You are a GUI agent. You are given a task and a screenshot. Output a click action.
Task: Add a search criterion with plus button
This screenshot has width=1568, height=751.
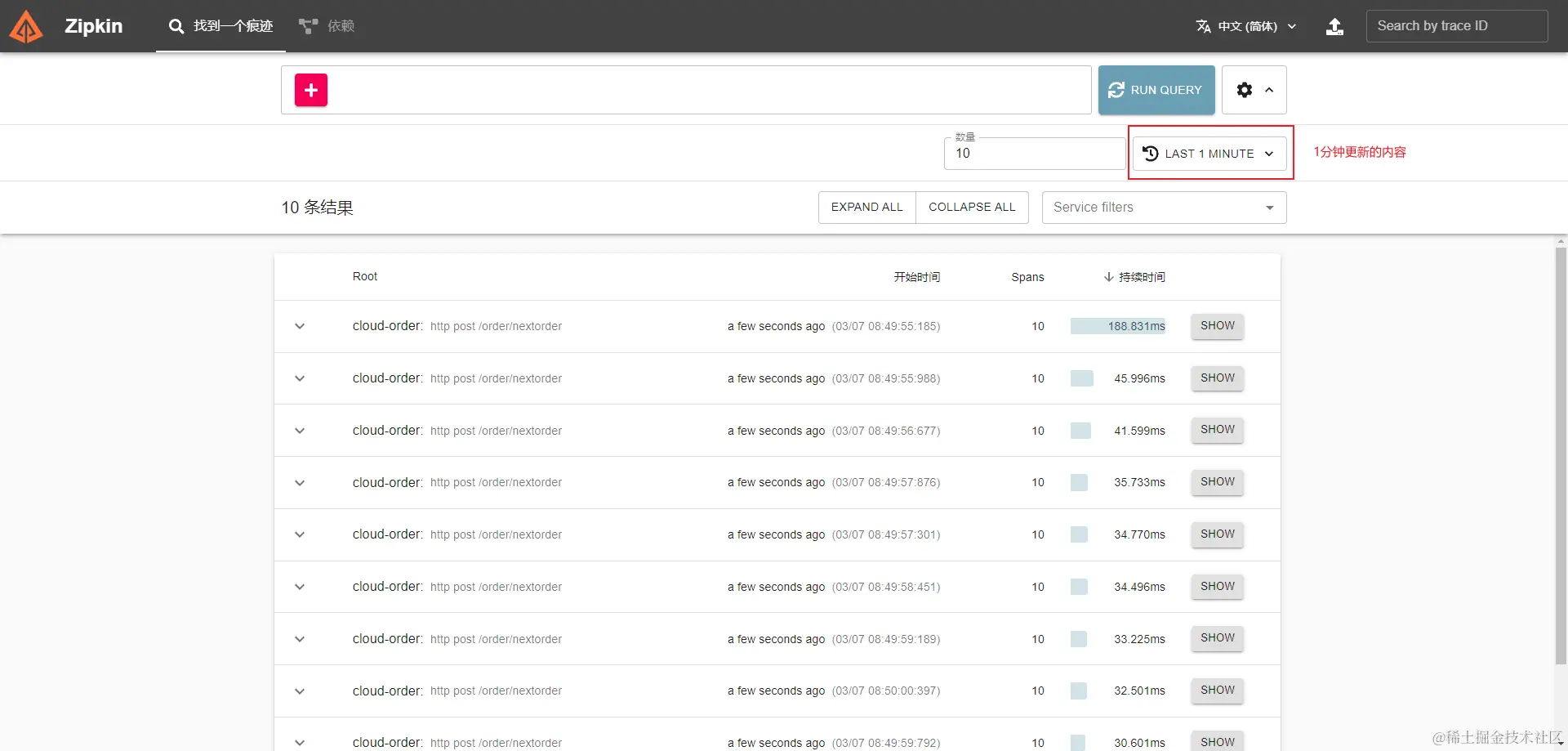(311, 90)
